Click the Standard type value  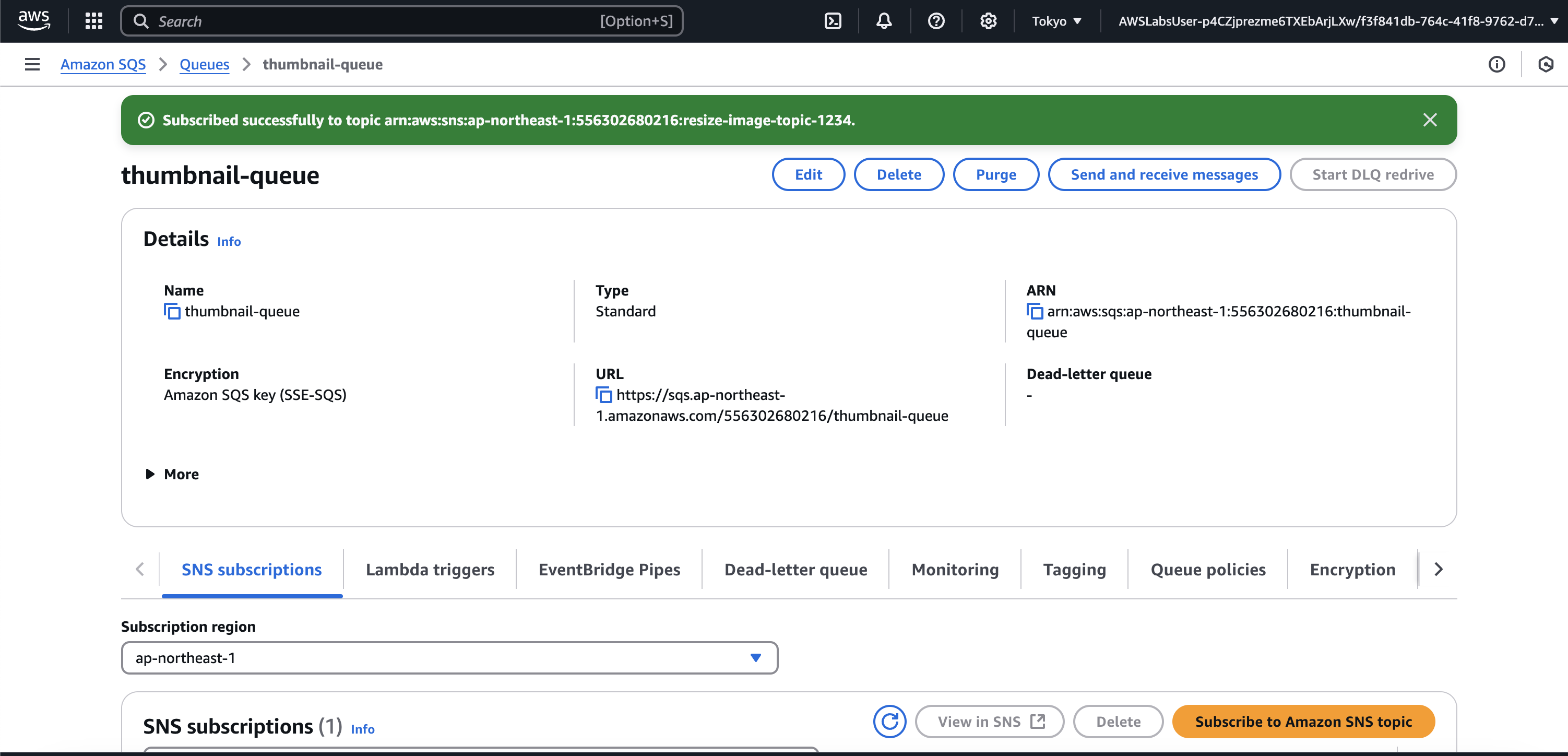(x=626, y=312)
